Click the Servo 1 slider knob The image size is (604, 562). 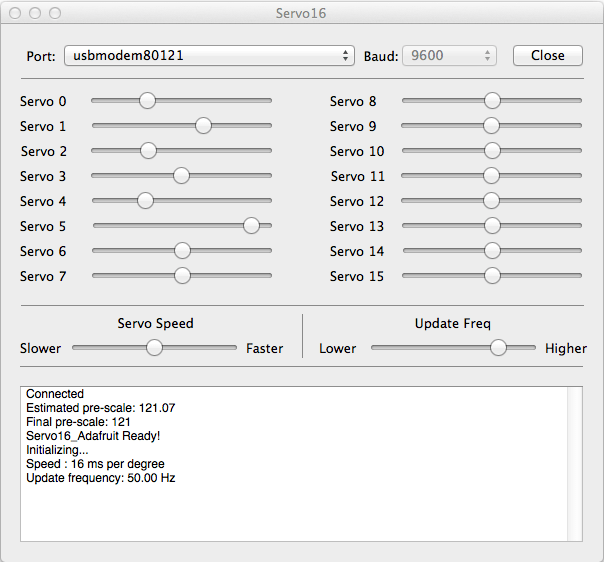(203, 125)
